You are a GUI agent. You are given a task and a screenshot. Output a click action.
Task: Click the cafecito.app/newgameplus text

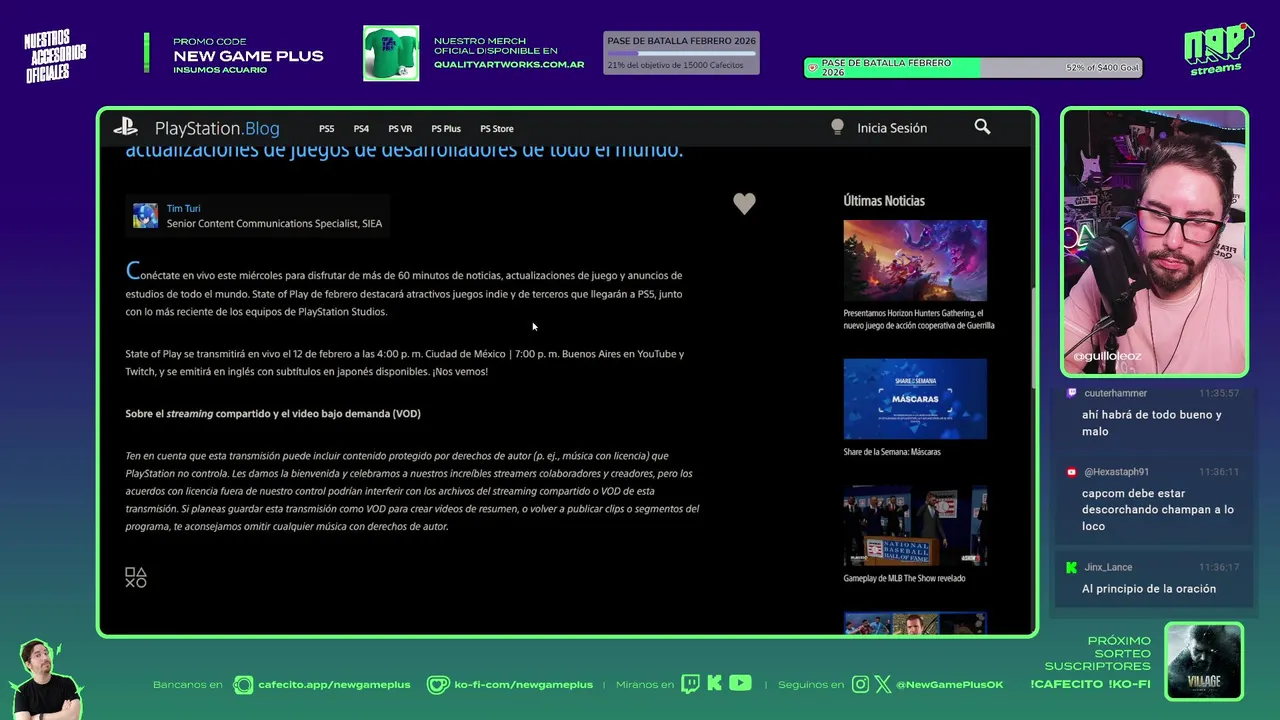tap(334, 685)
